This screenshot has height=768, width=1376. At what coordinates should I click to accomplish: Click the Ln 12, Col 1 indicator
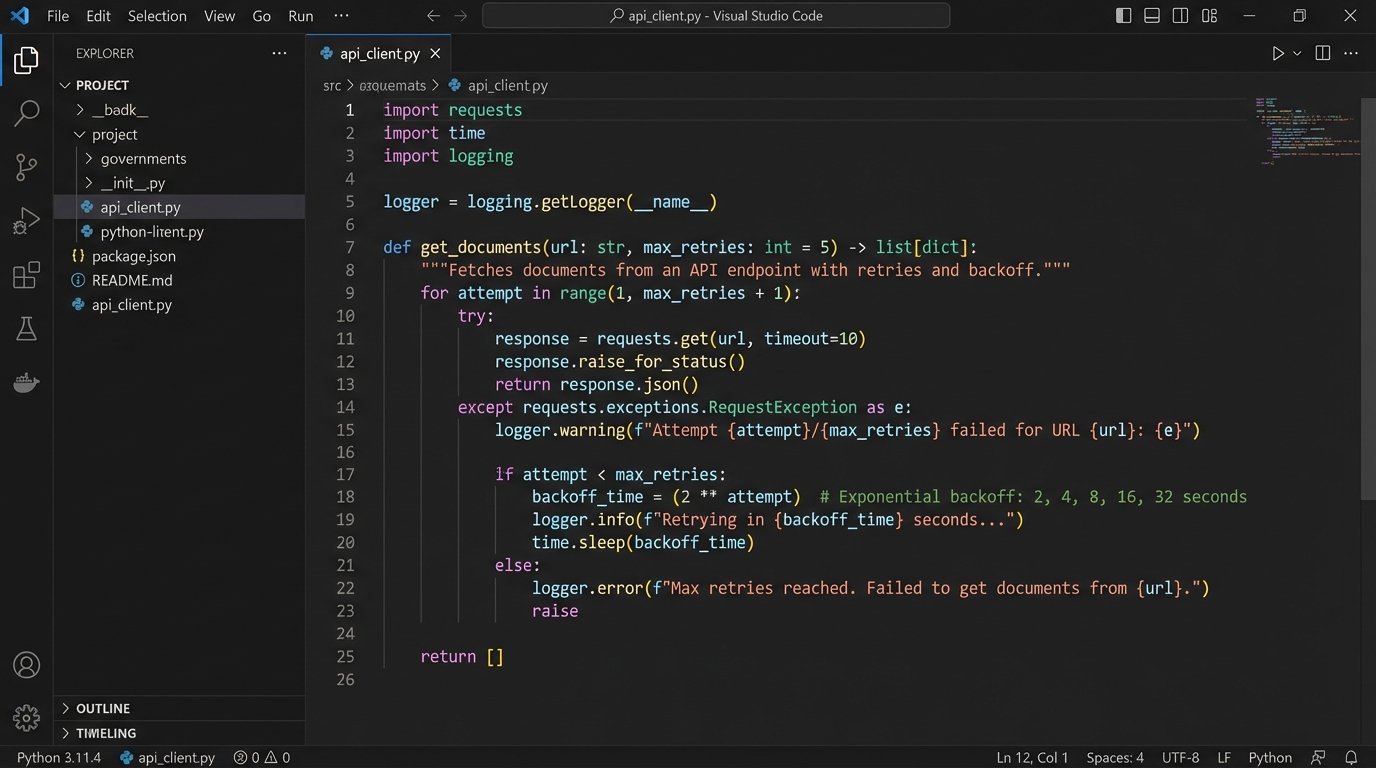tap(1032, 758)
